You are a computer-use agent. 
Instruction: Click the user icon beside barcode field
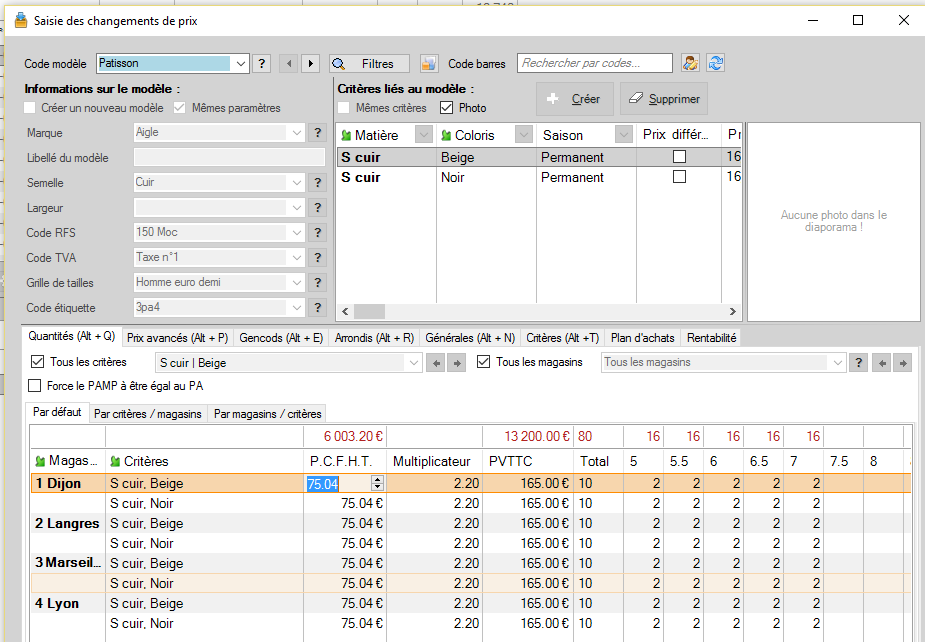(x=691, y=64)
